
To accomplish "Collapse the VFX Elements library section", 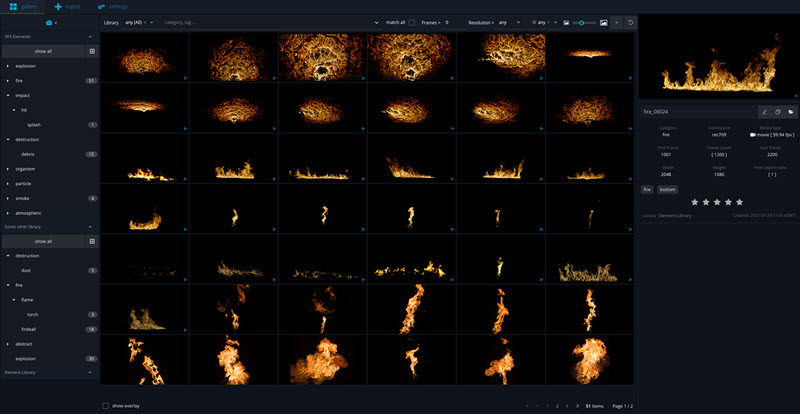I will pyautogui.click(x=90, y=37).
